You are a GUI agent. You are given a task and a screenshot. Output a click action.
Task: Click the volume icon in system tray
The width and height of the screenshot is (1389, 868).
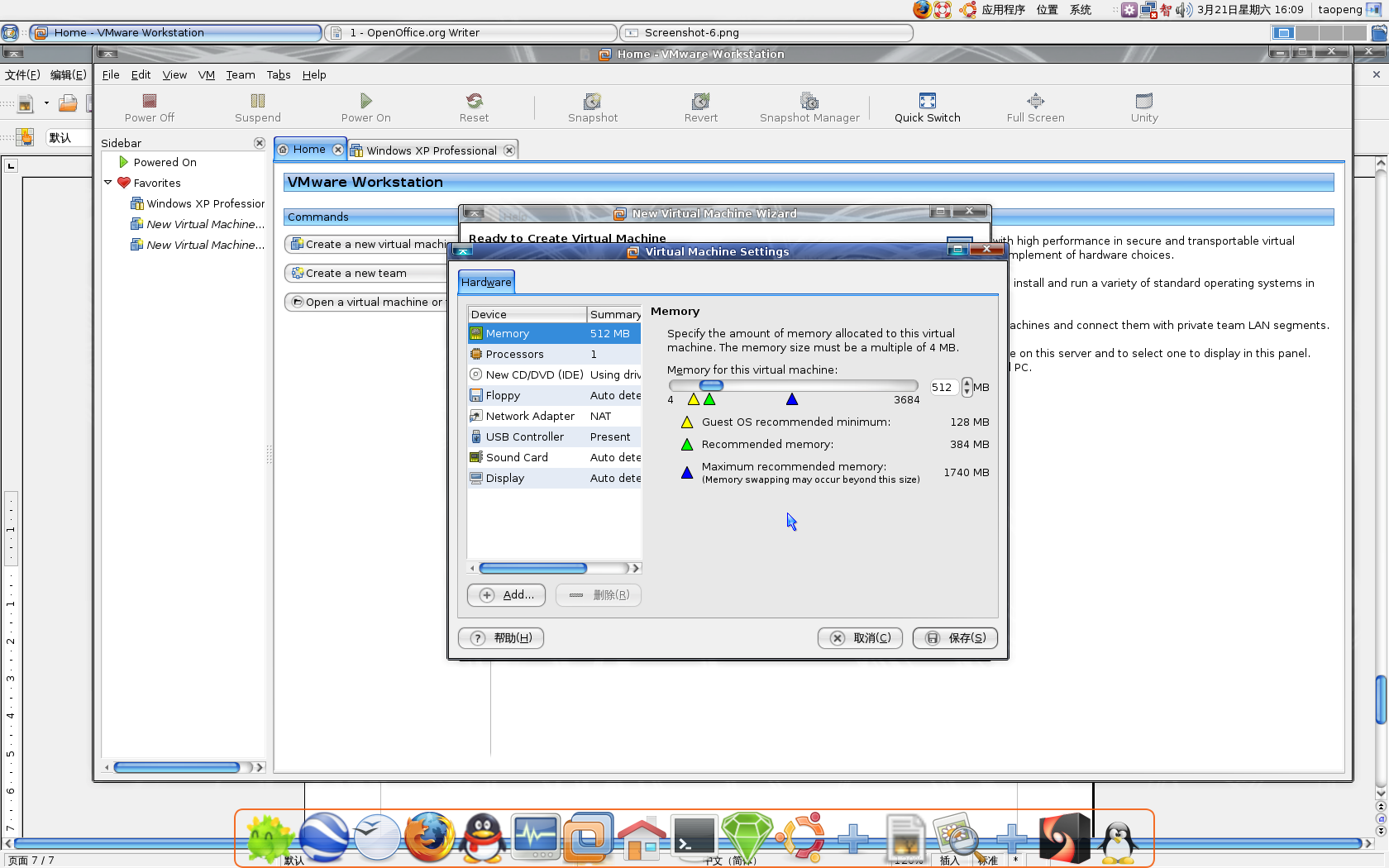tap(1184, 10)
